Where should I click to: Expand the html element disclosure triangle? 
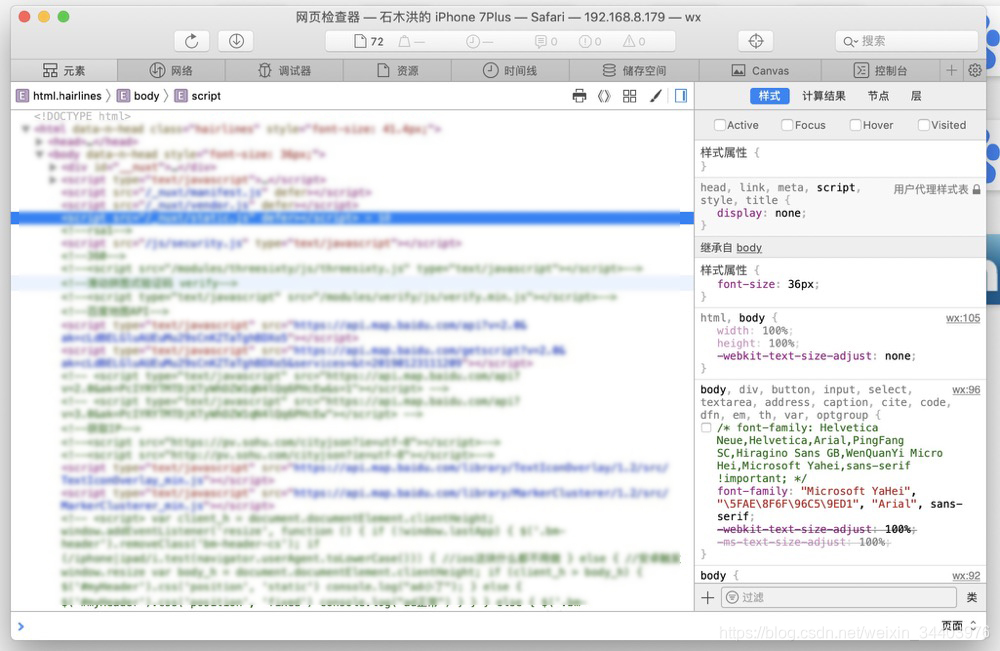coord(26,129)
